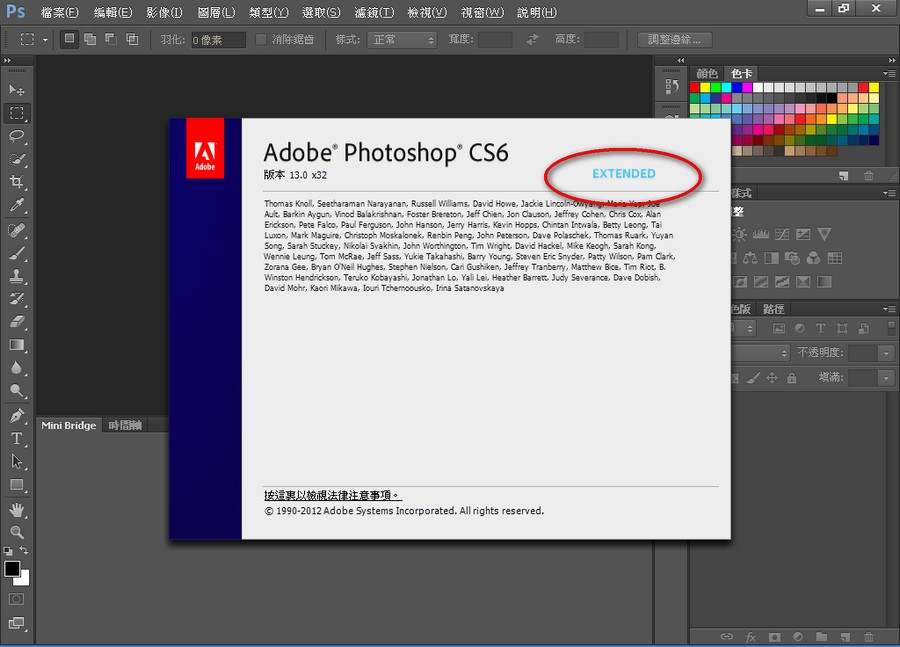Open the tool preset picker dropdown
Image resolution: width=900 pixels, height=647 pixels.
(45, 40)
